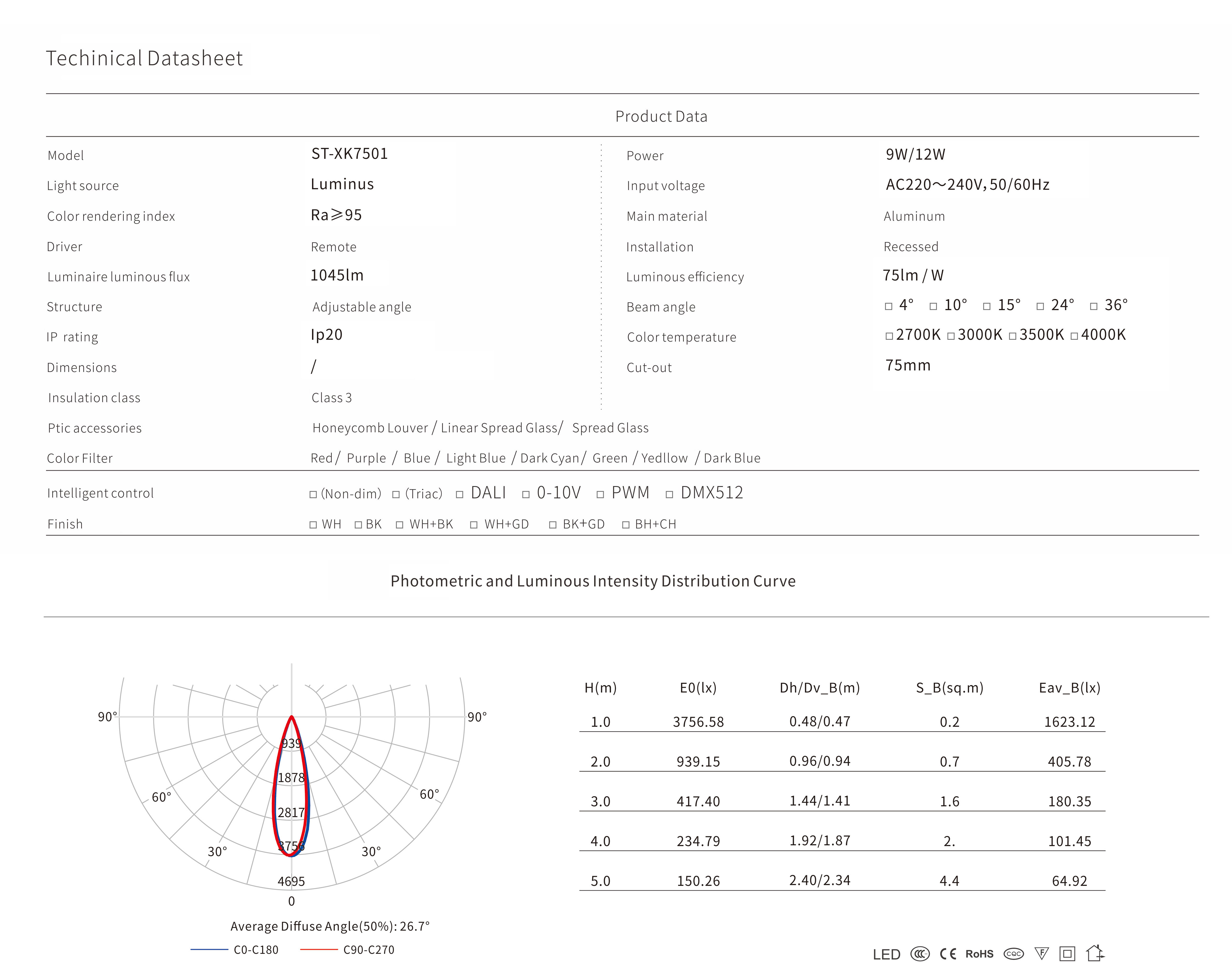Check the 24° beam angle box

coord(1040,307)
